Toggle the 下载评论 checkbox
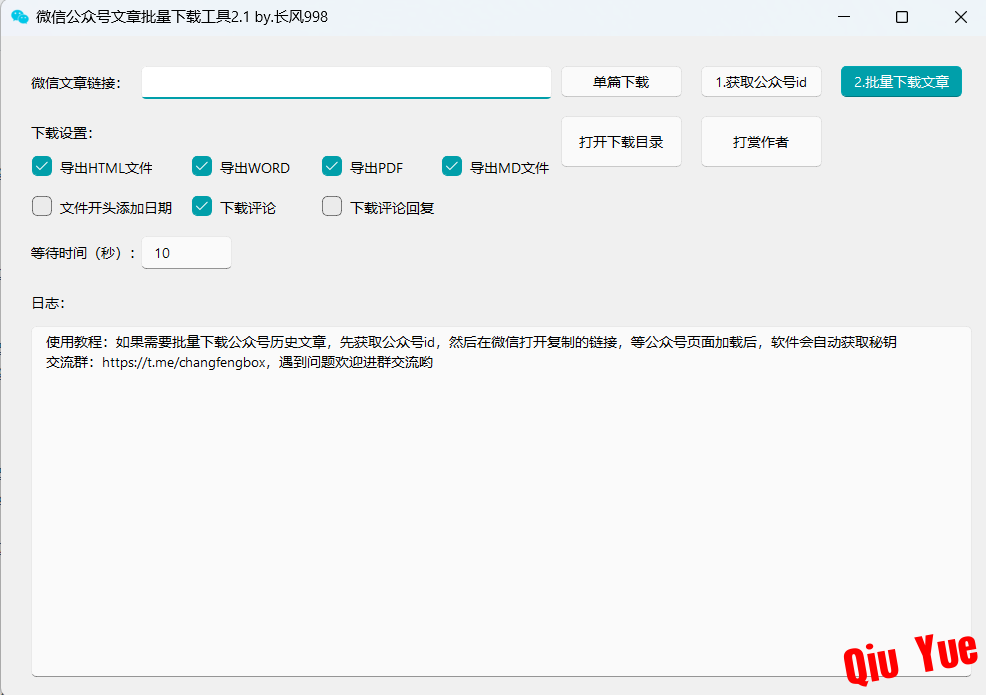The image size is (986, 695). click(x=202, y=206)
